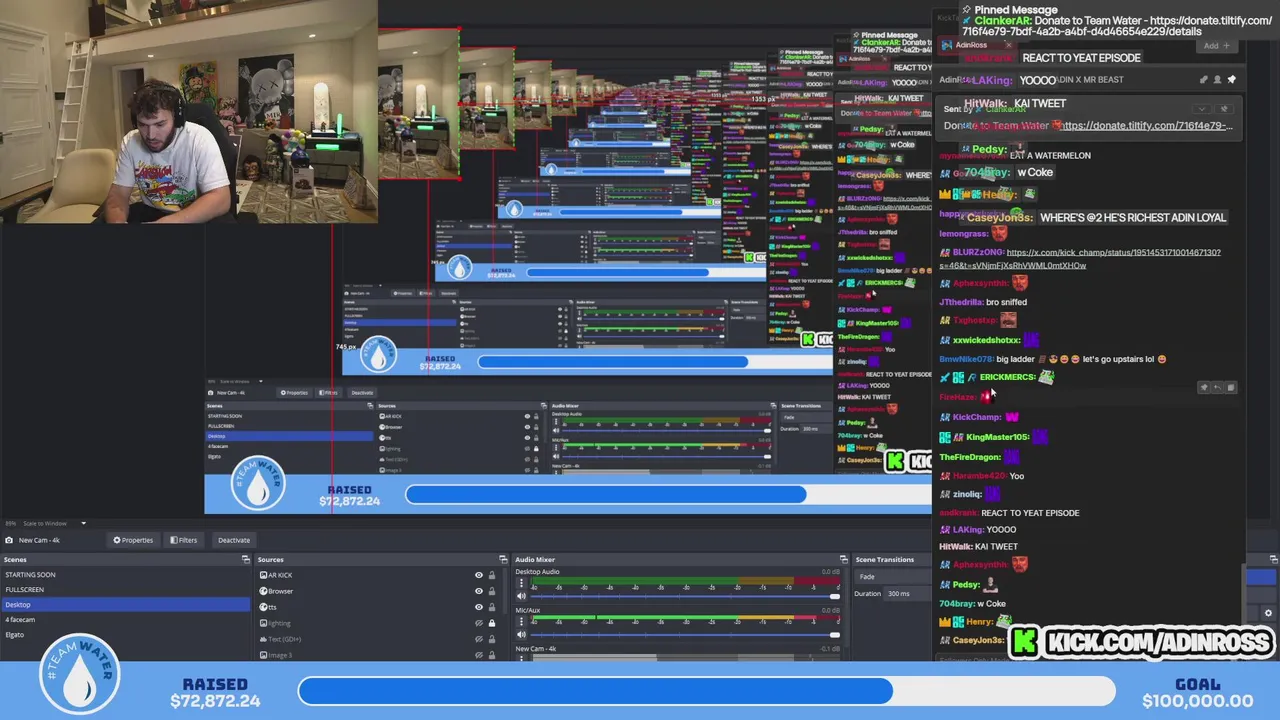
Task: Click the Deactivate button
Action: pos(234,540)
